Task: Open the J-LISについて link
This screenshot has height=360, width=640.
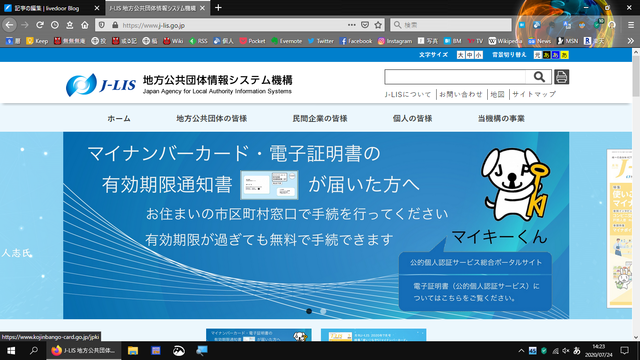Action: [x=408, y=94]
